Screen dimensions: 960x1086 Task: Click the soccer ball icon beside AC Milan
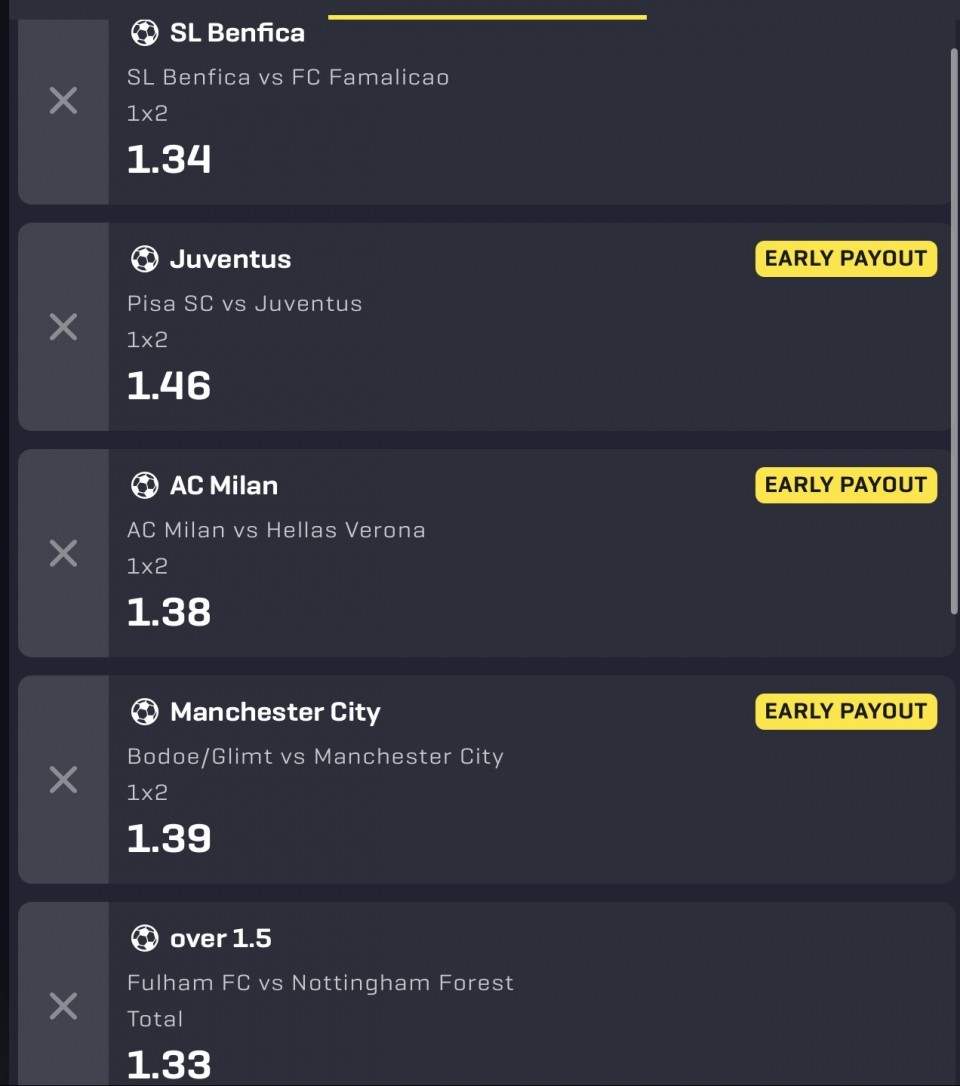pos(145,486)
